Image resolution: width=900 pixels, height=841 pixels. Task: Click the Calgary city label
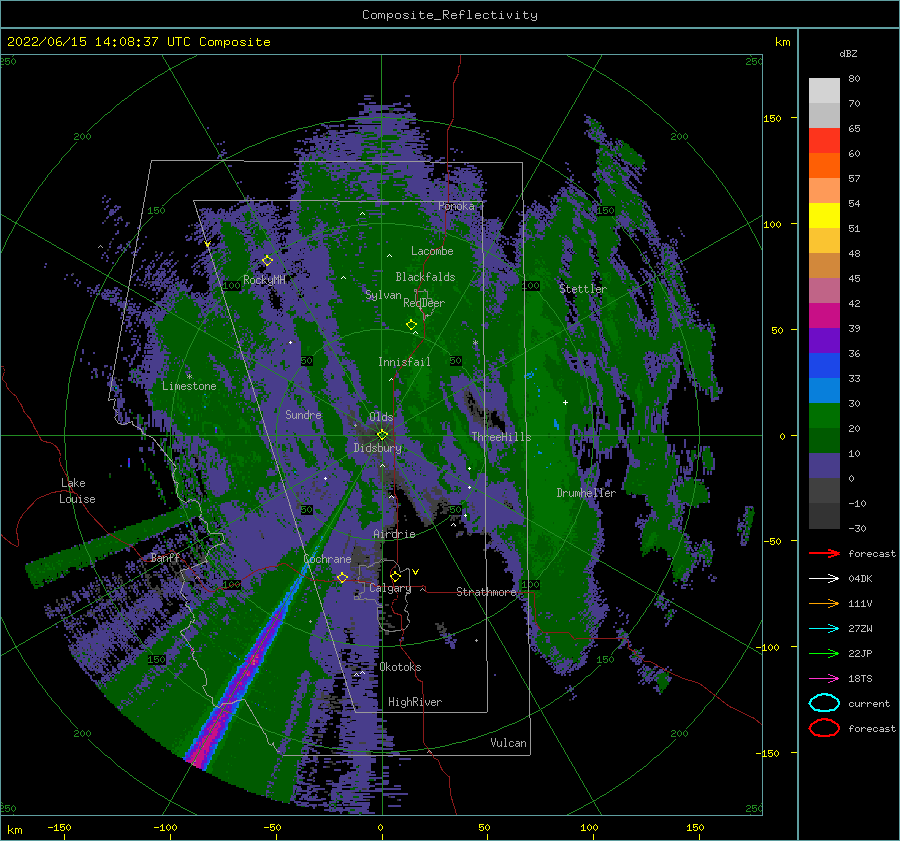(x=390, y=588)
